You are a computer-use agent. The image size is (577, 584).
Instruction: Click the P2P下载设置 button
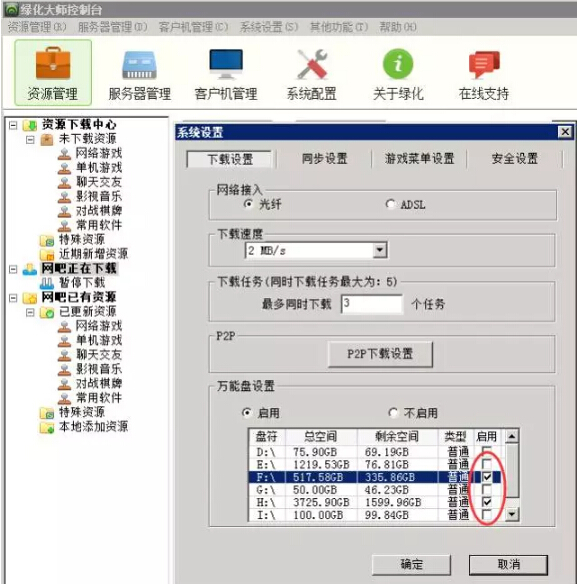coord(380,353)
